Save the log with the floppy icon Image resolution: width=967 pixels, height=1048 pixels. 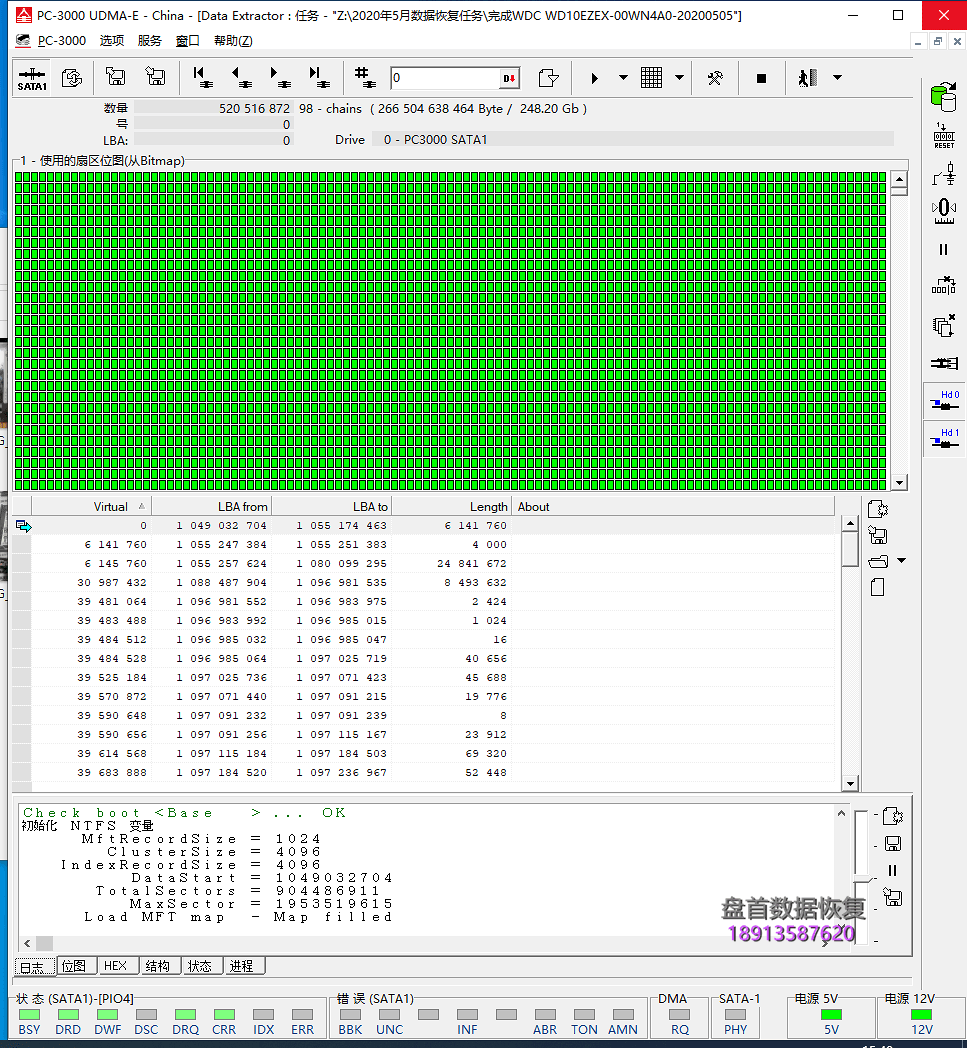tap(893, 843)
